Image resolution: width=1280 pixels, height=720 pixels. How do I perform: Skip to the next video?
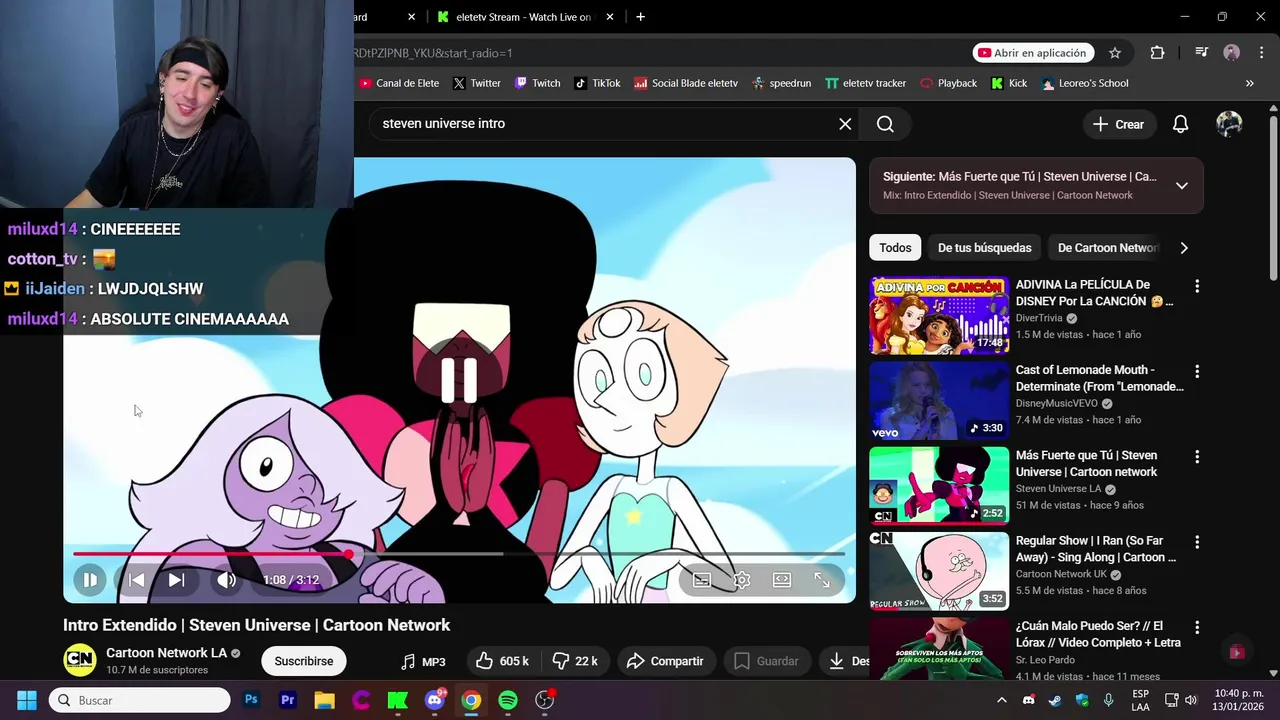(x=176, y=580)
